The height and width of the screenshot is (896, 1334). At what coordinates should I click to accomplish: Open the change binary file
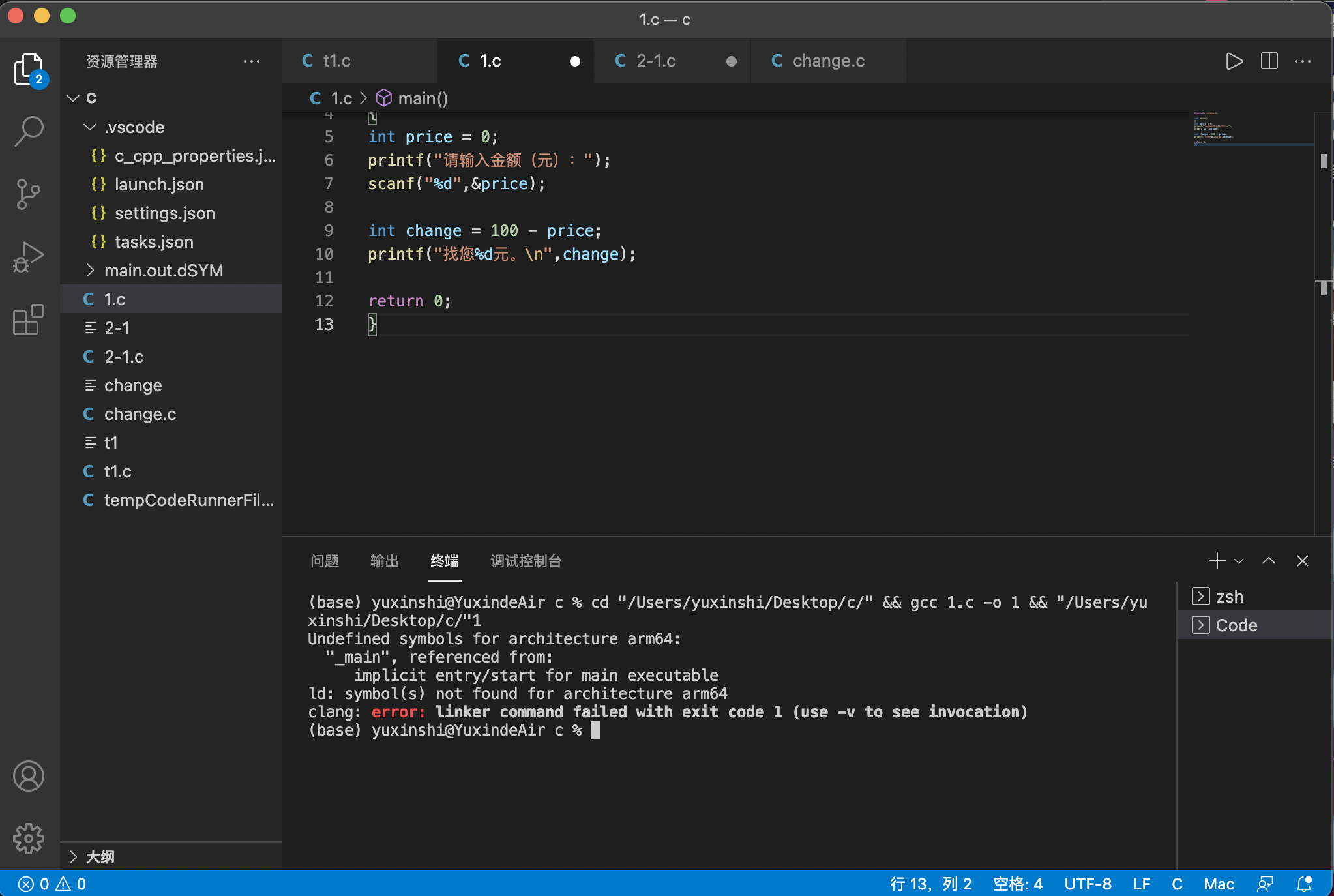coord(171,385)
